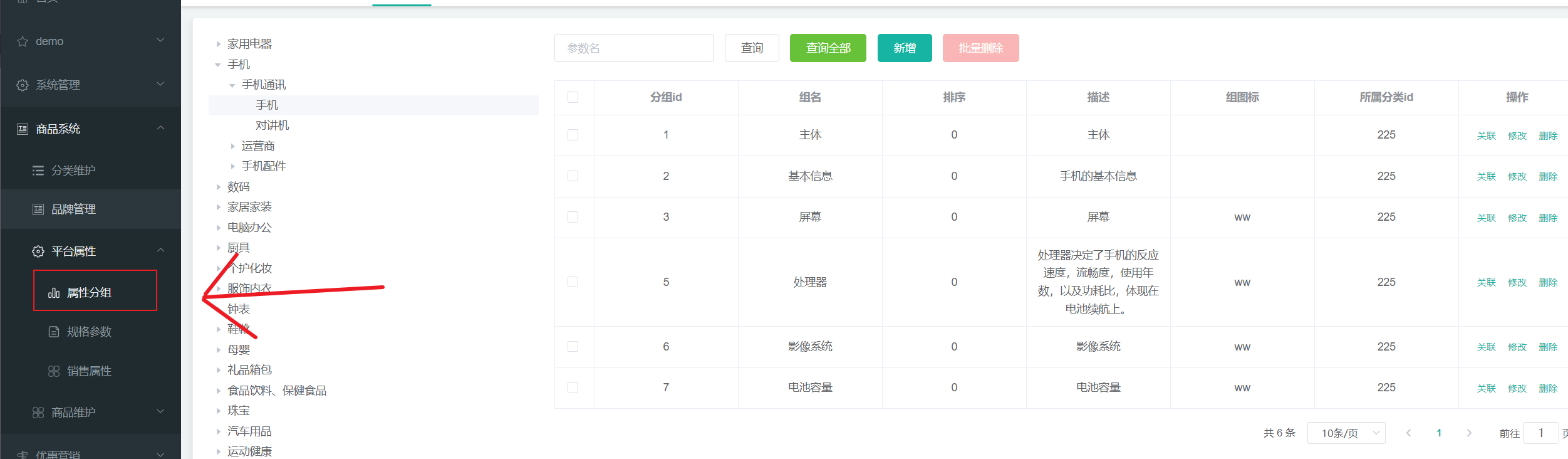Expand the 家居家装 tree node
Image resolution: width=1568 pixels, height=459 pixels.
point(218,207)
